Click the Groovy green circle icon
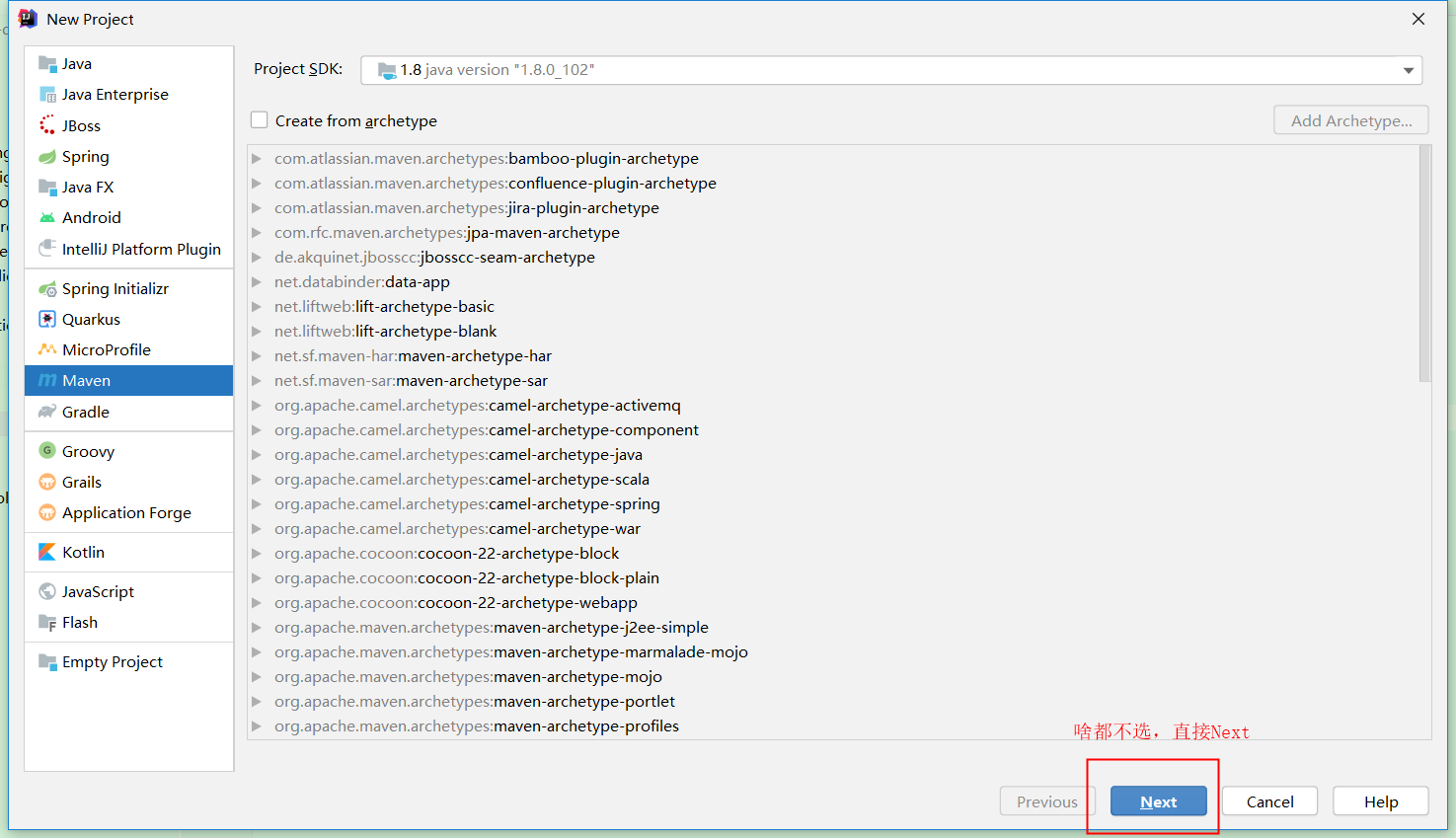This screenshot has width=1456, height=838. pos(47,451)
